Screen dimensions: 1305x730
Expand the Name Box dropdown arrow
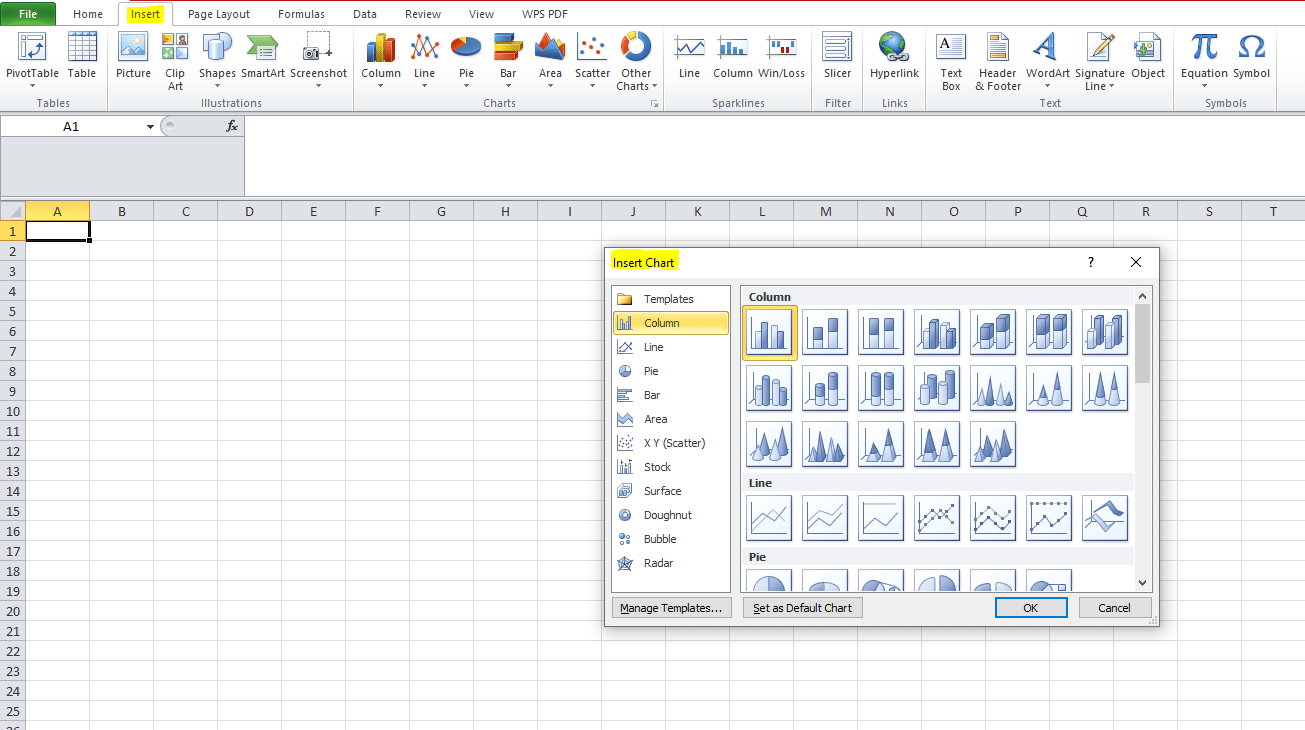coord(150,127)
